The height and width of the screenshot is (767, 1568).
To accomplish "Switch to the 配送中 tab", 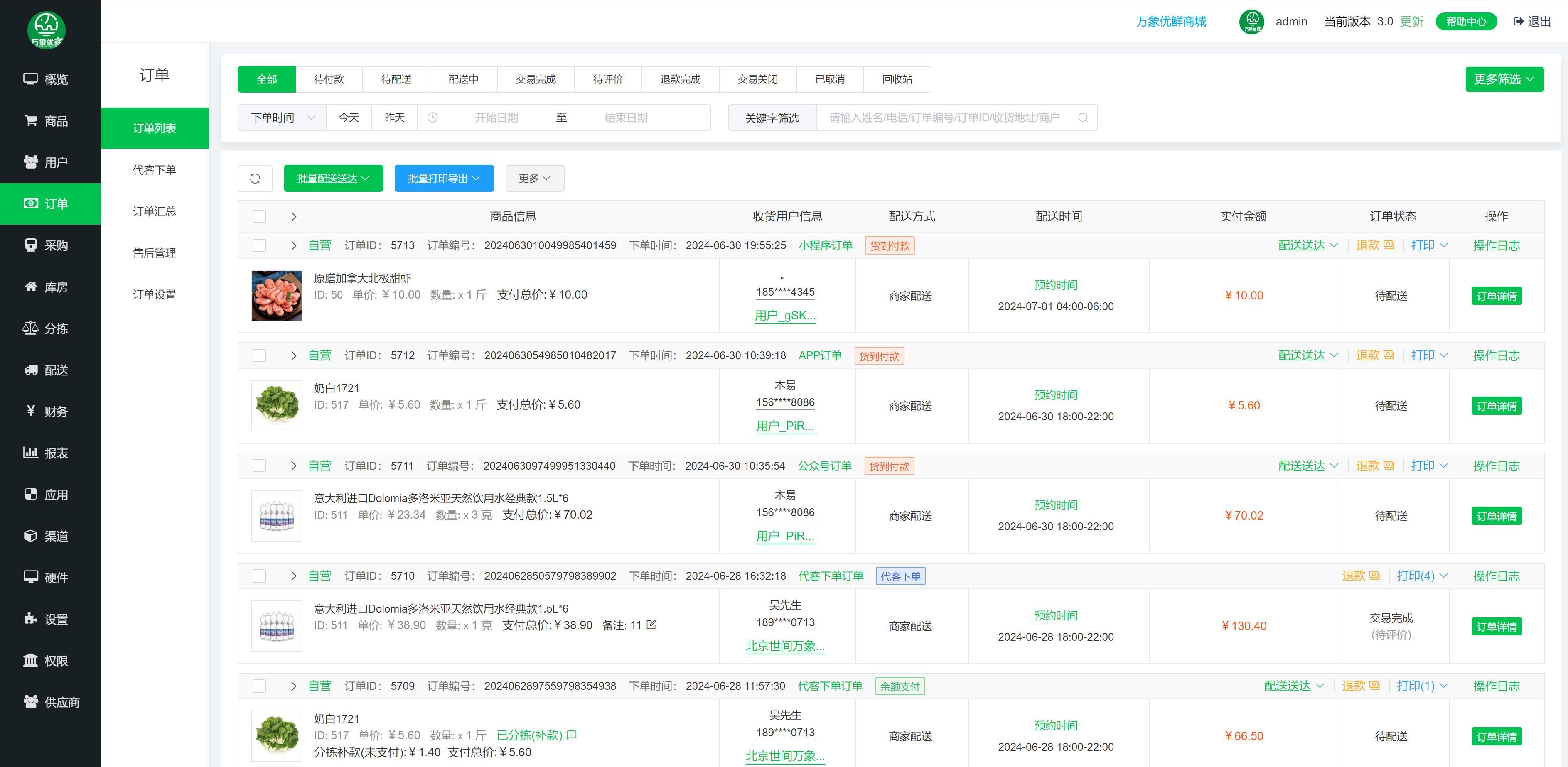I will tap(463, 79).
